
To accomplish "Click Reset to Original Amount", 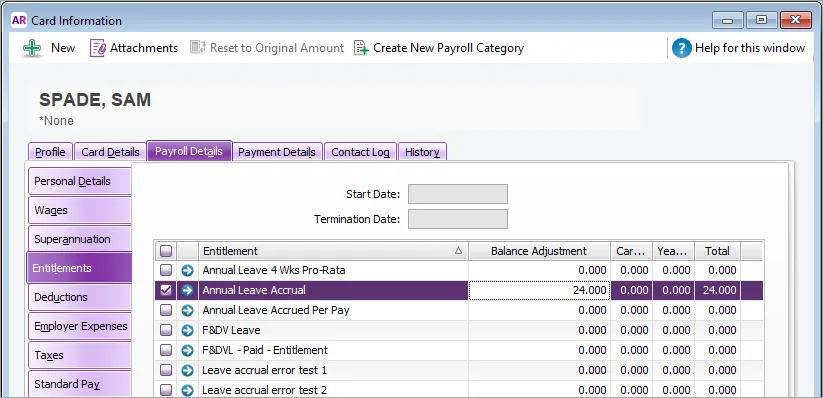I will pos(267,48).
